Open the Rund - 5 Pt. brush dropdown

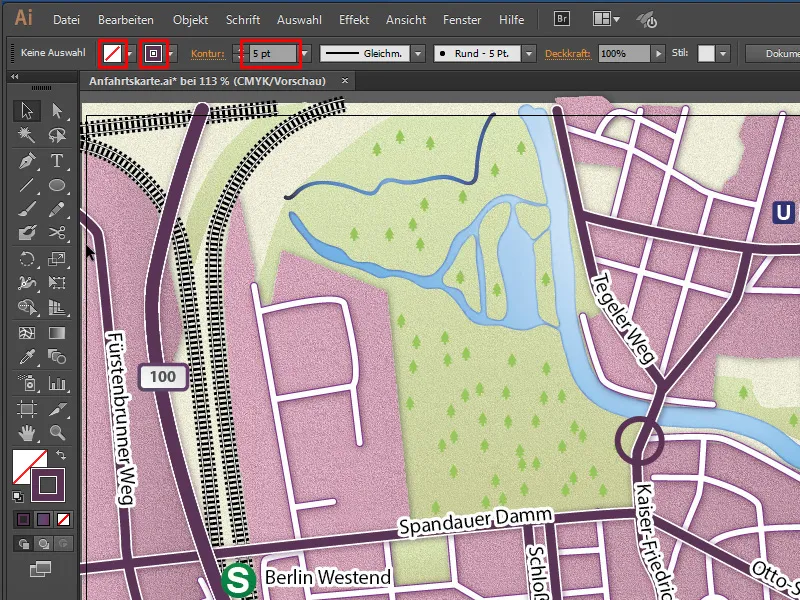pos(530,53)
